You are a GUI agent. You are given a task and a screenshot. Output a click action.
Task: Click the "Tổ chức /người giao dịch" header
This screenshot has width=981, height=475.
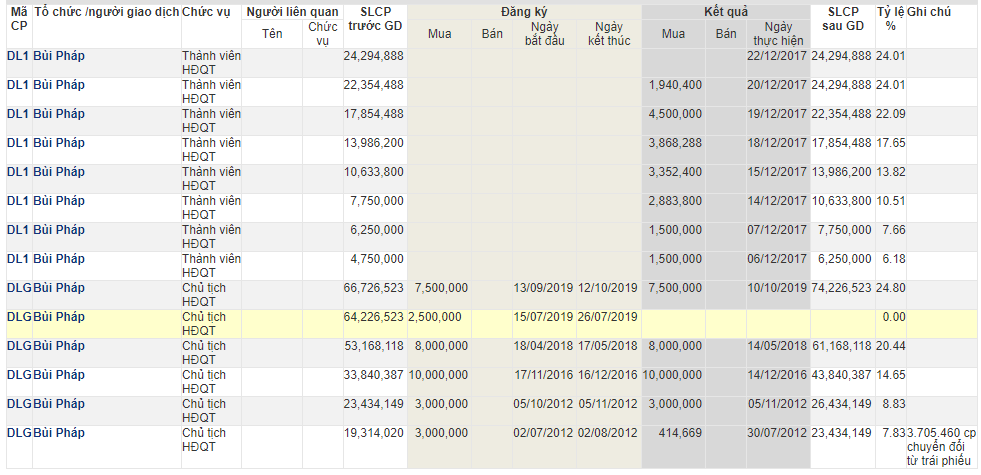tap(106, 11)
